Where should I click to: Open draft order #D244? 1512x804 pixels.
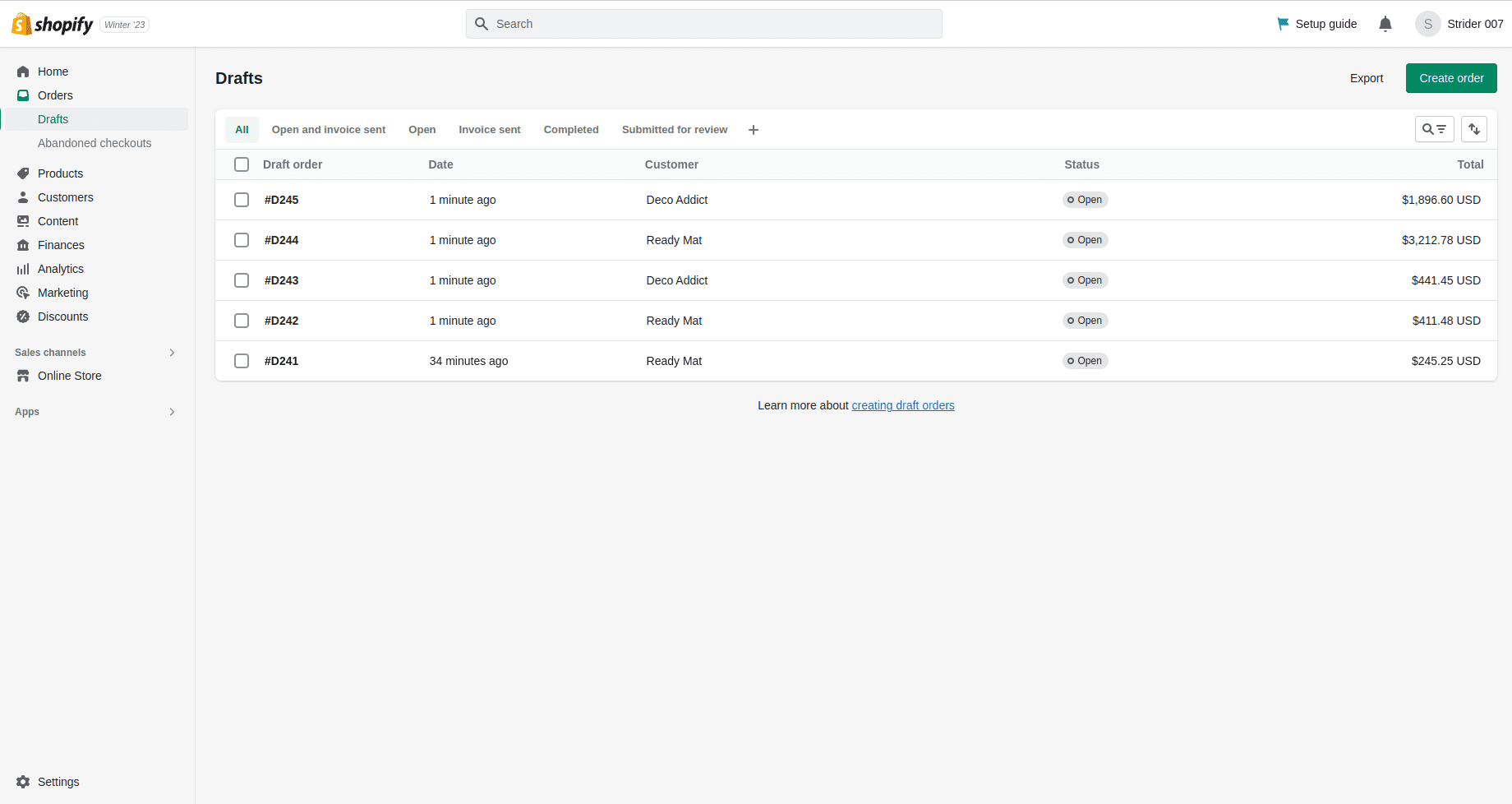[x=282, y=240]
